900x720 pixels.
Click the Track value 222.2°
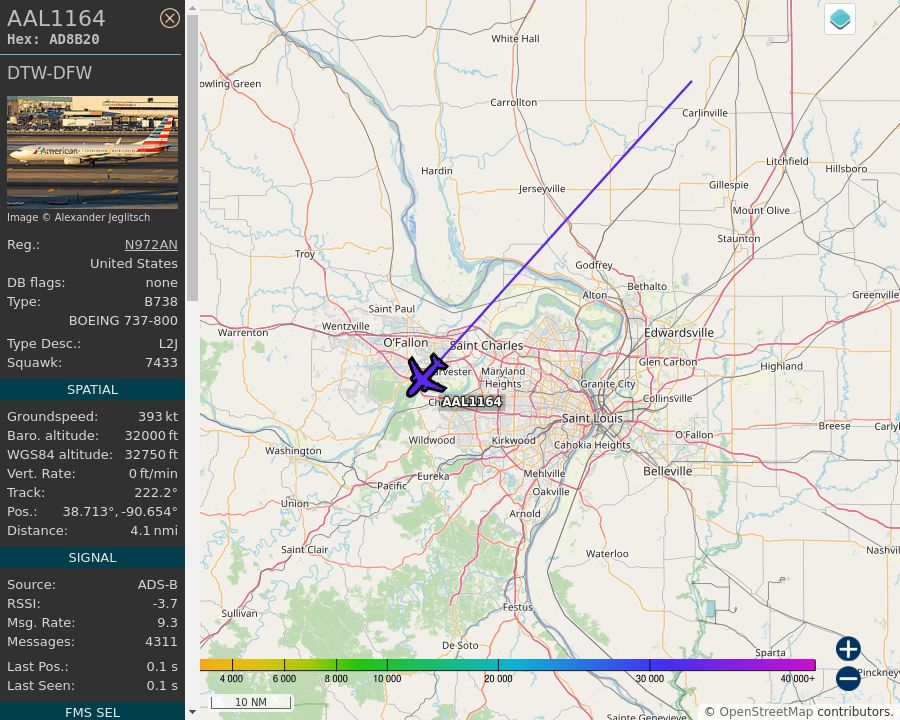tap(156, 493)
